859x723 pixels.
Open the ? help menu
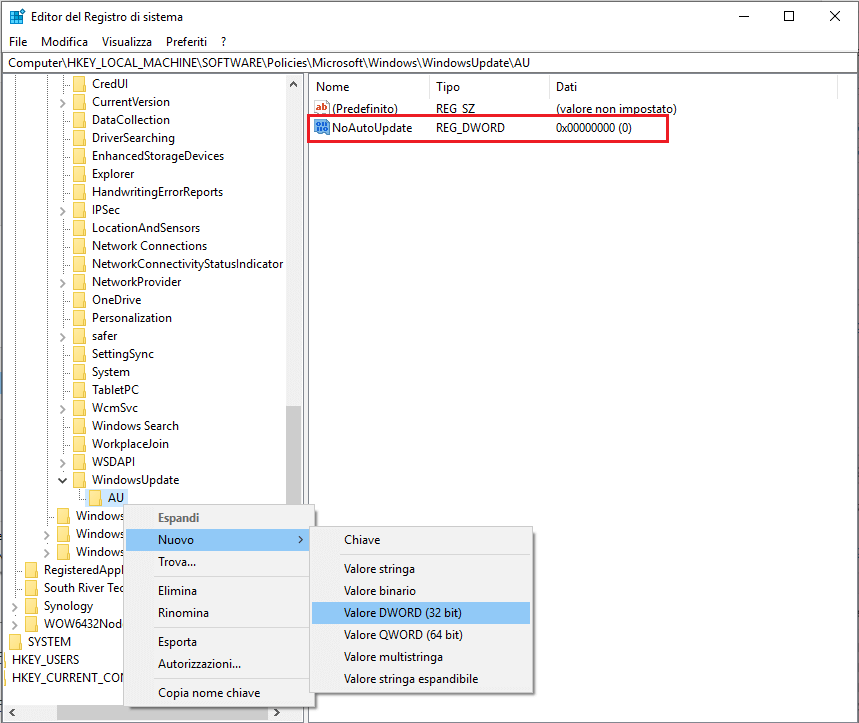click(x=224, y=42)
